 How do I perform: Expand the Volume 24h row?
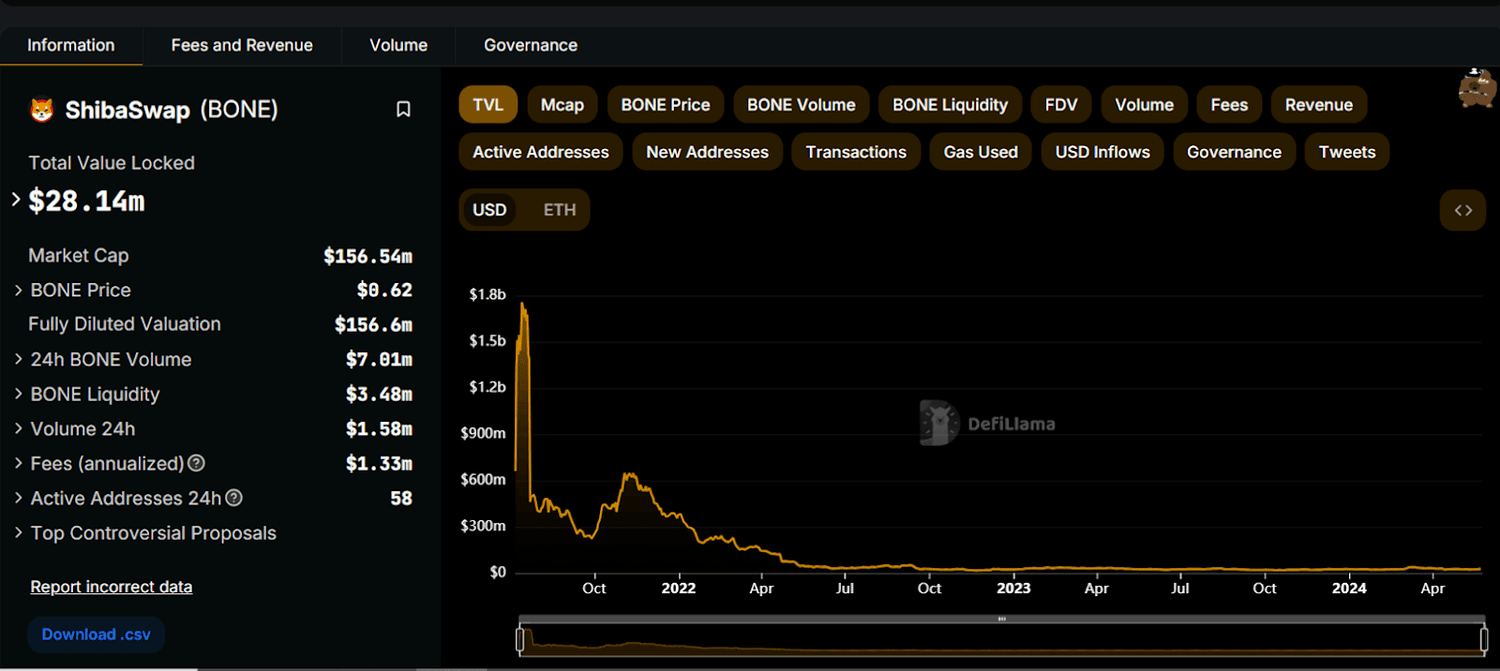(x=19, y=429)
